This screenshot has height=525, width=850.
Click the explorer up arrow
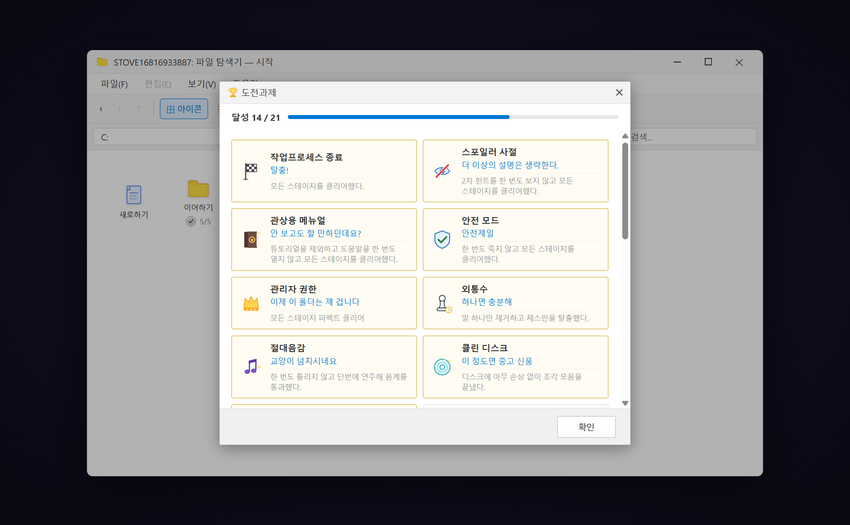(139, 109)
